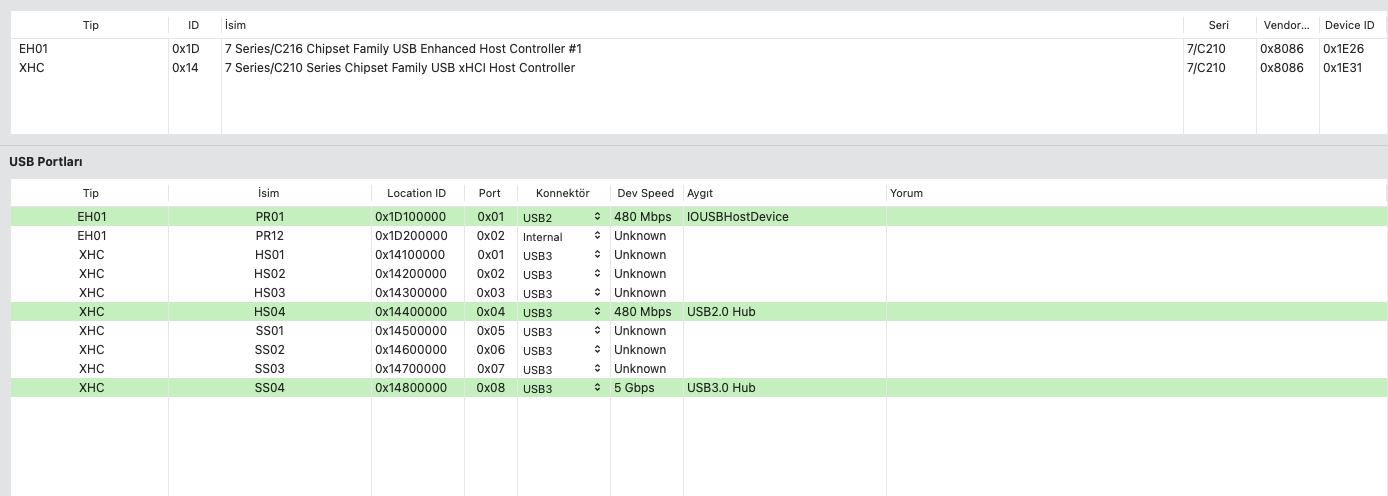Open connector dropdown for PR12 port
The height and width of the screenshot is (496, 1388).
coord(562,236)
